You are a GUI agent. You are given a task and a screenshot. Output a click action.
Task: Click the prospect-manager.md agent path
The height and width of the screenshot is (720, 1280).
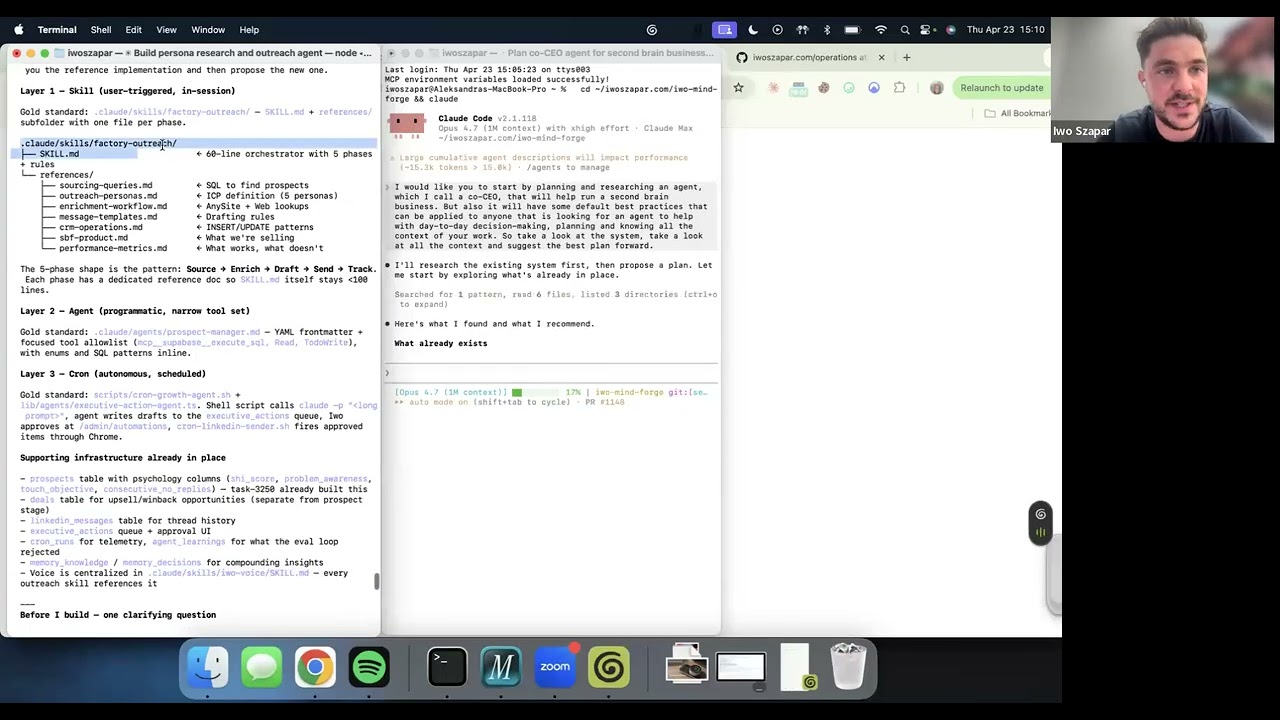point(177,332)
